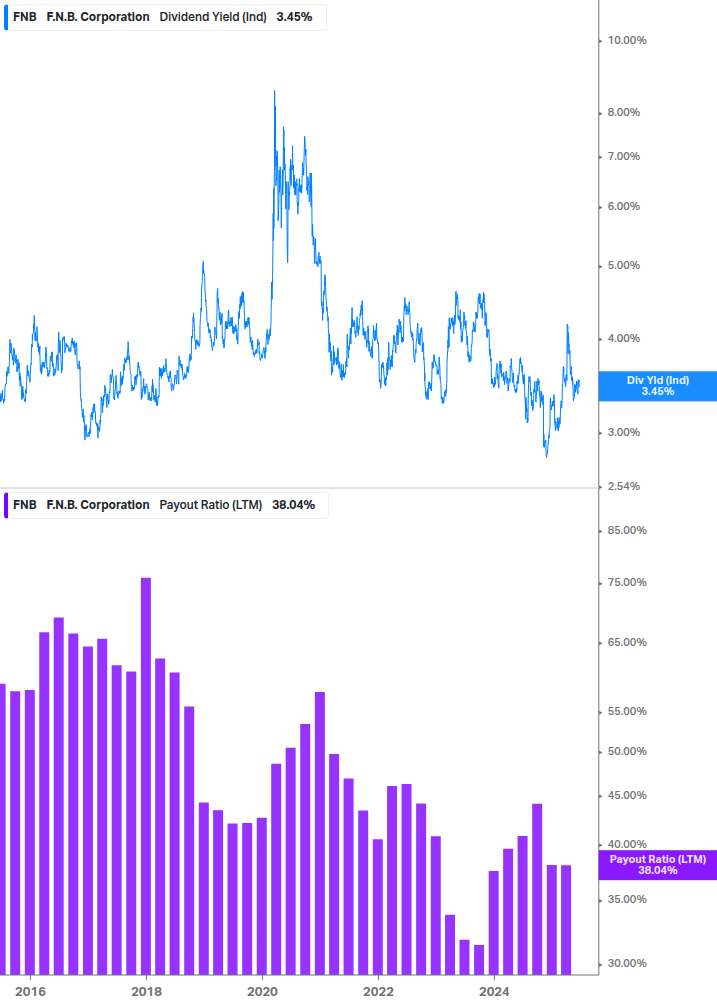Viewport: 717px width, 1005px height.
Task: Click the 2018 date axis label
Action: [147, 992]
